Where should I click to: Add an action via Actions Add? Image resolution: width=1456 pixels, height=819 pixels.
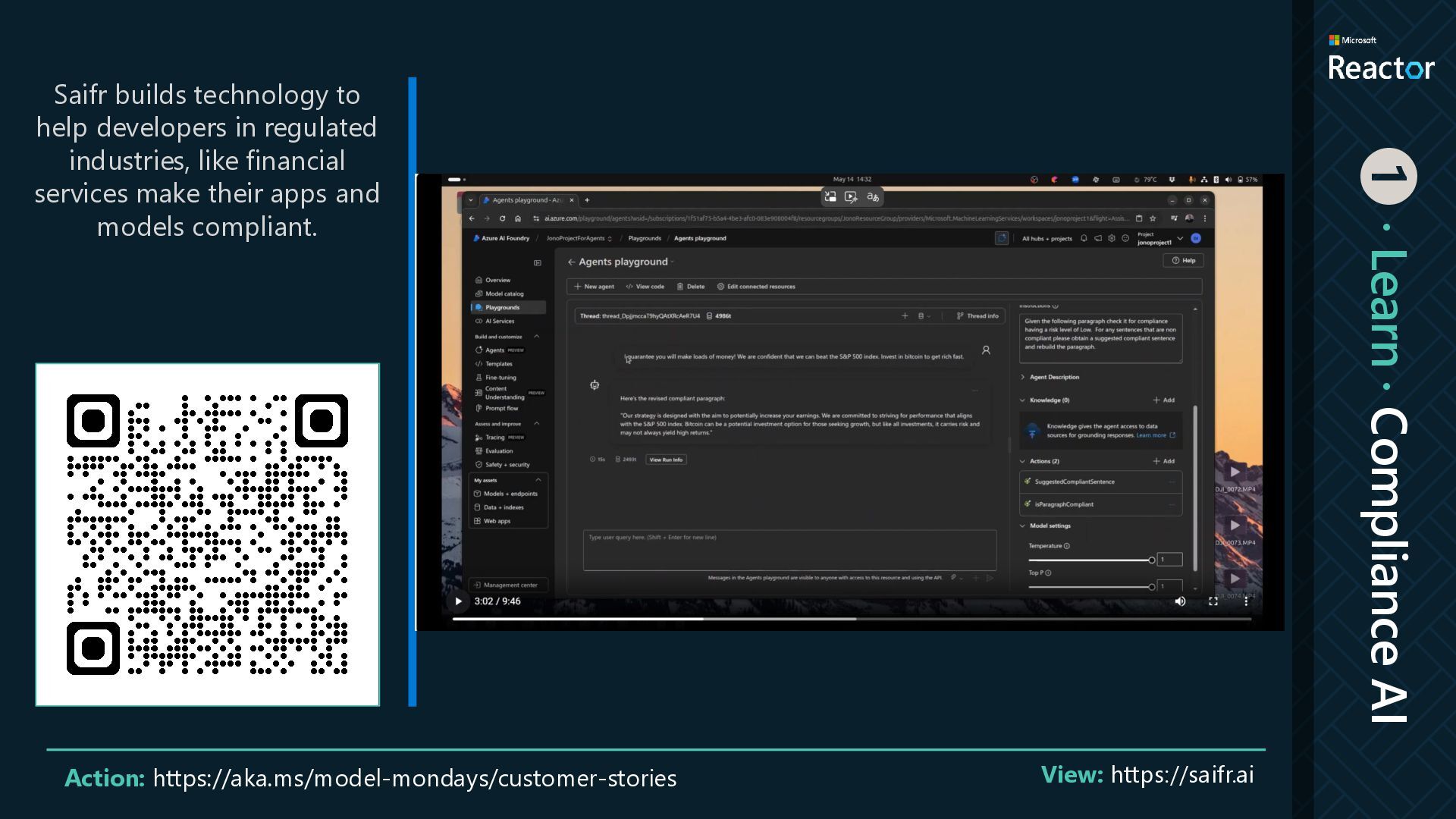coord(1164,461)
